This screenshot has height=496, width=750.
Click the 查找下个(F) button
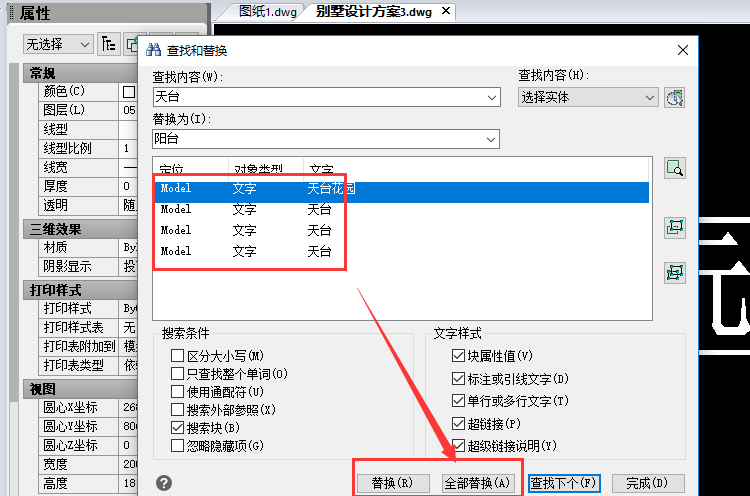(x=564, y=483)
